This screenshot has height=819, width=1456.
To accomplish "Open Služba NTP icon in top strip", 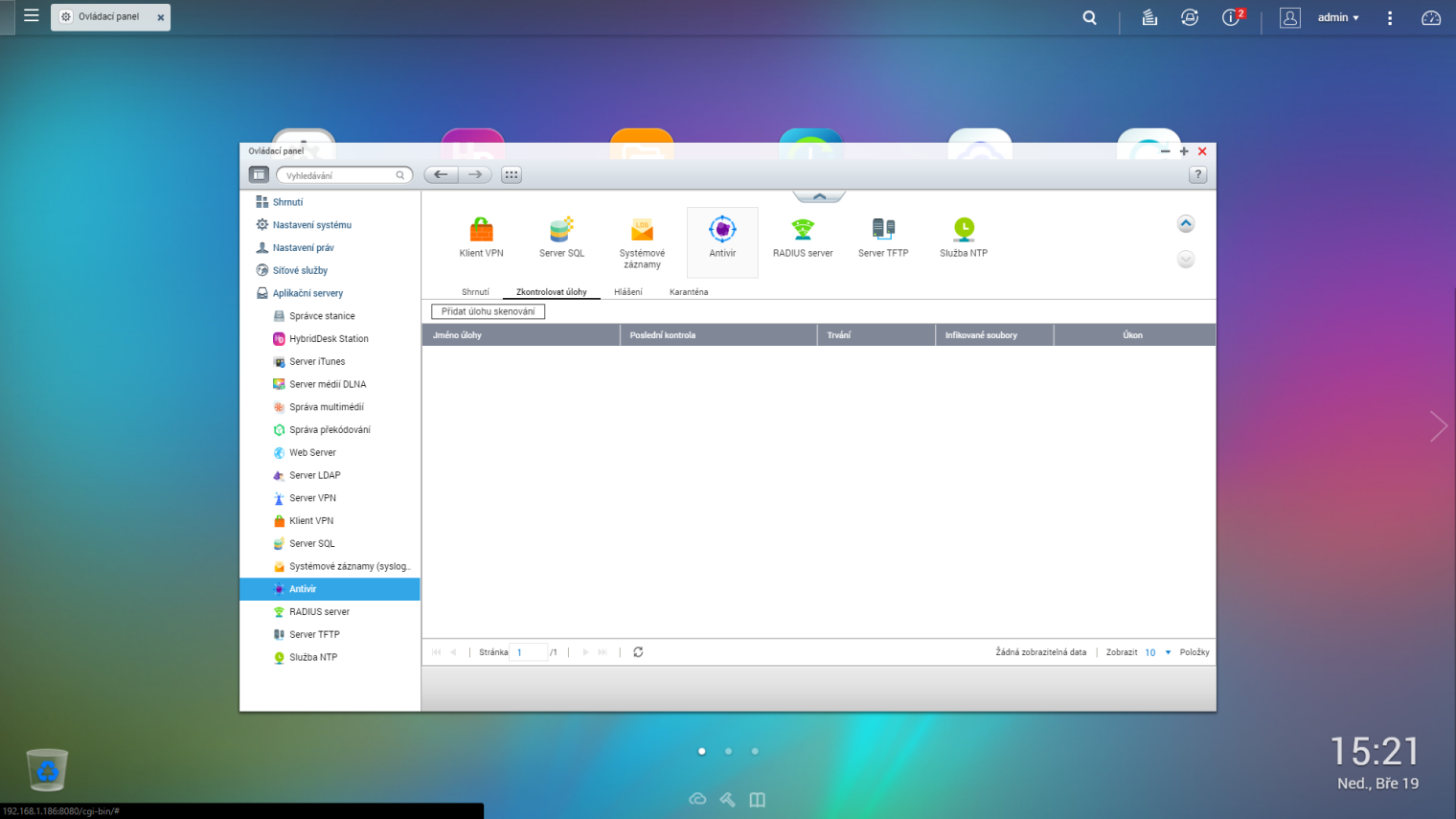I will (964, 239).
